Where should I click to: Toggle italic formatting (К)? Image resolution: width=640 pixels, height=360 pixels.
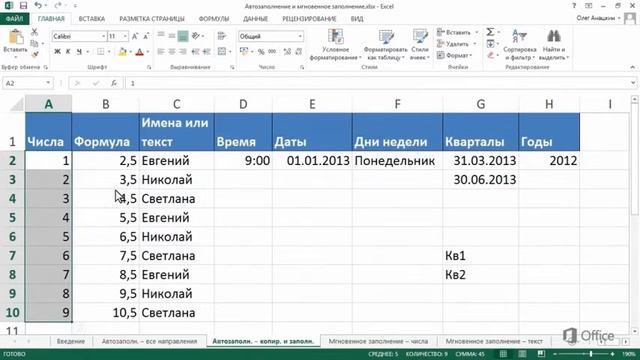68,51
